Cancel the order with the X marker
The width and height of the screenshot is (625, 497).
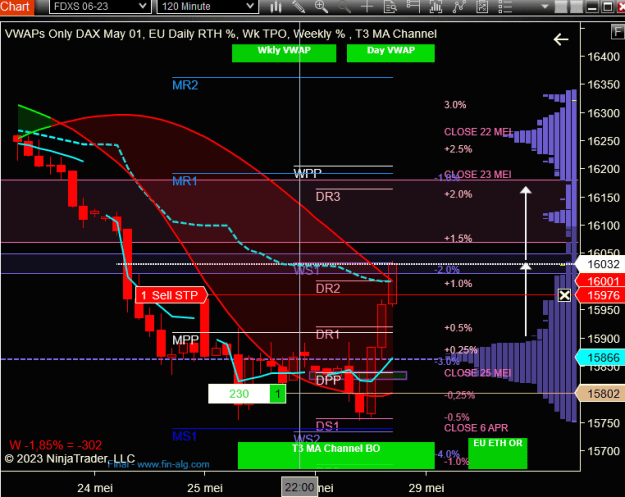[564, 295]
